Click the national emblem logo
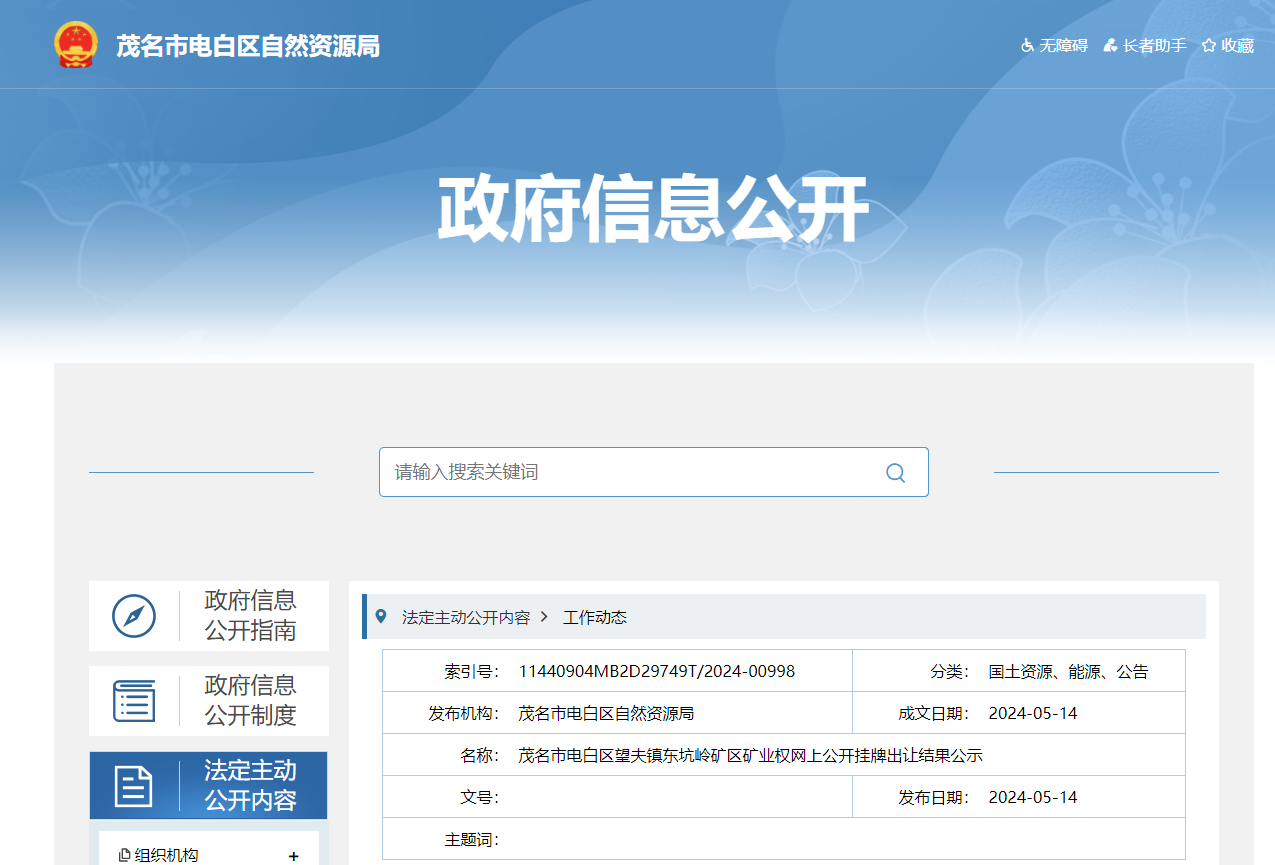This screenshot has height=865, width=1275. [75, 45]
